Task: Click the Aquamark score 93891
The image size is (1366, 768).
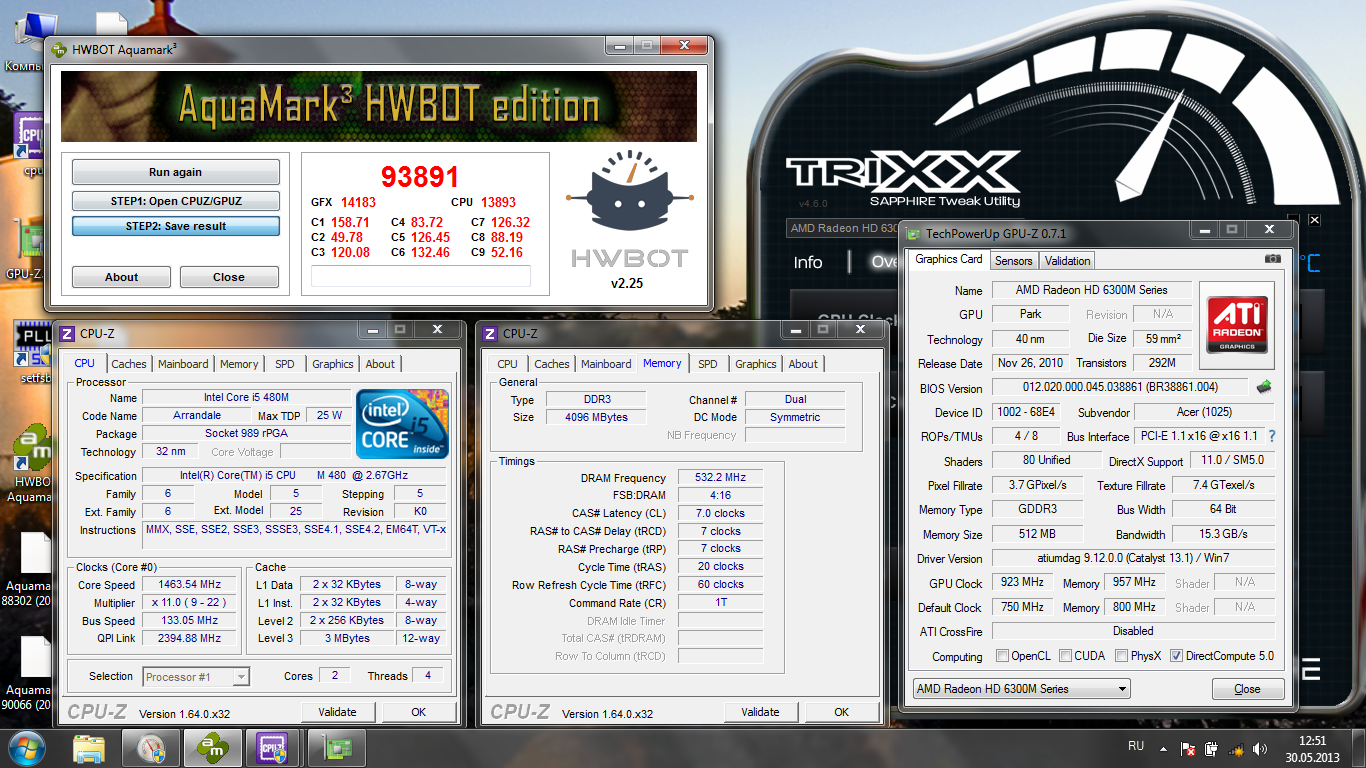Action: click(420, 177)
